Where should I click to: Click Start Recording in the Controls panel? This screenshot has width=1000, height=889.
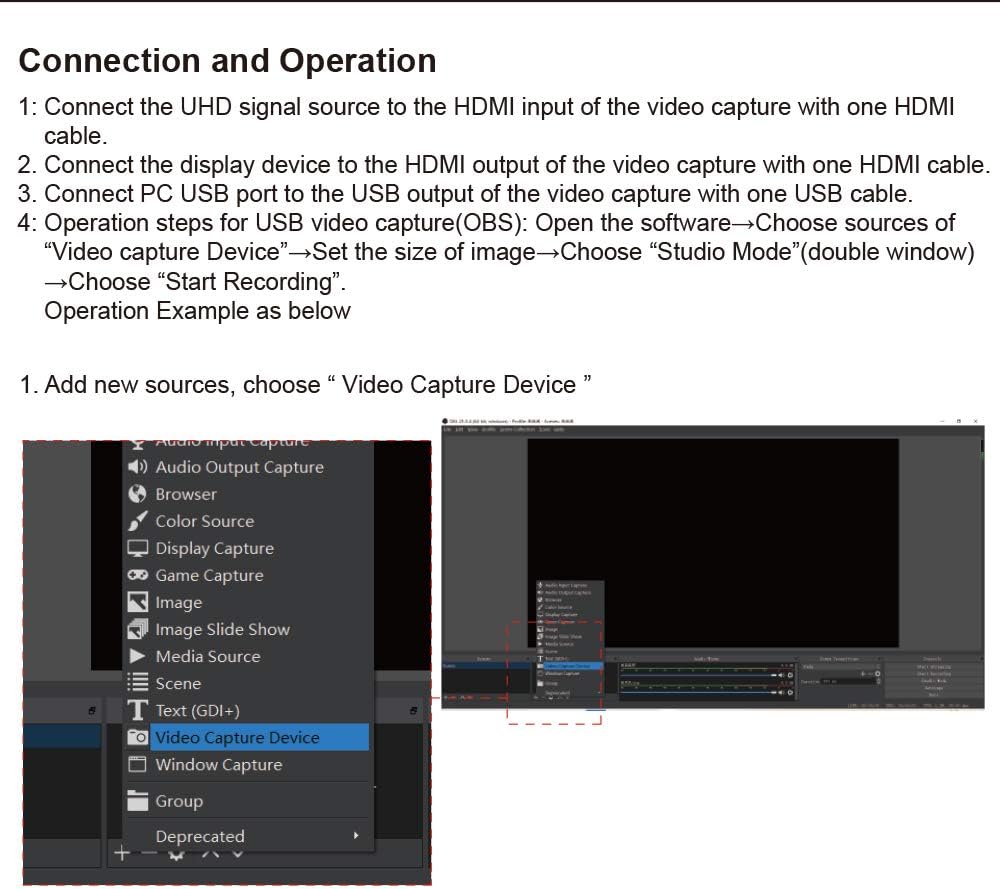point(934,674)
